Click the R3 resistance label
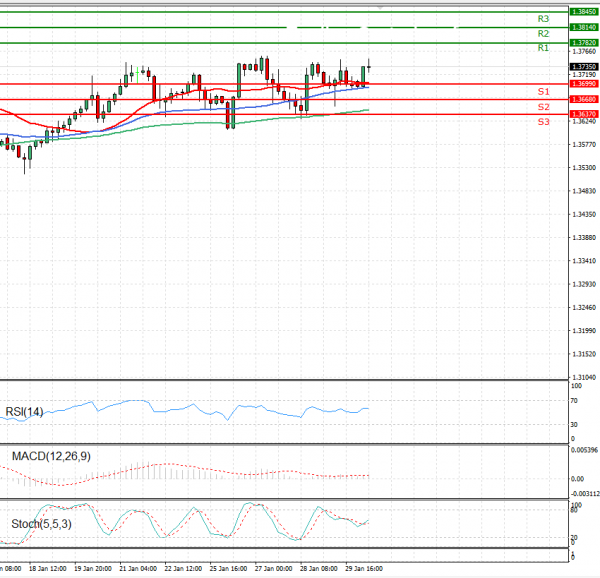 pyautogui.click(x=543, y=18)
